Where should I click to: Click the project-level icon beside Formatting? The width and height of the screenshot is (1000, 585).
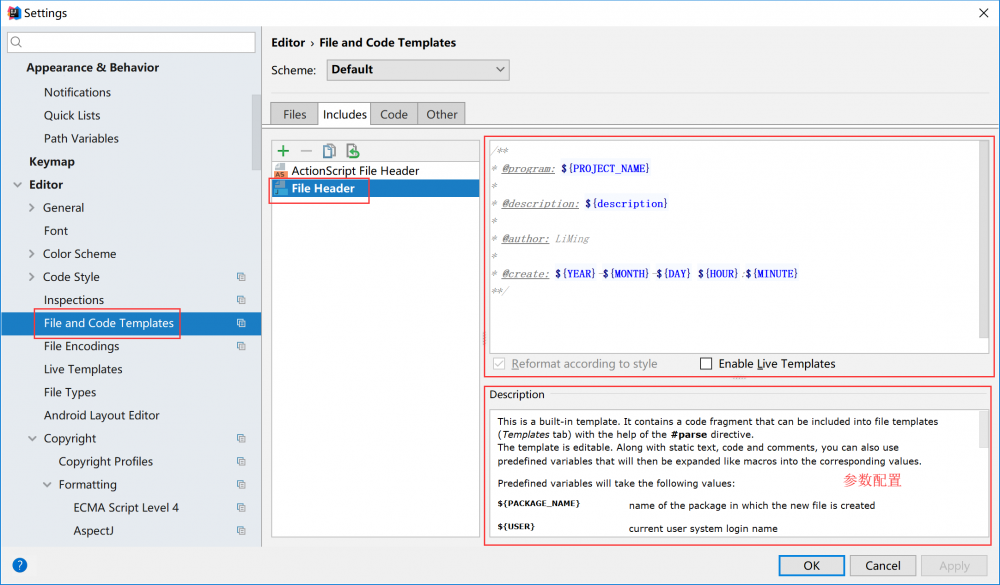241,484
